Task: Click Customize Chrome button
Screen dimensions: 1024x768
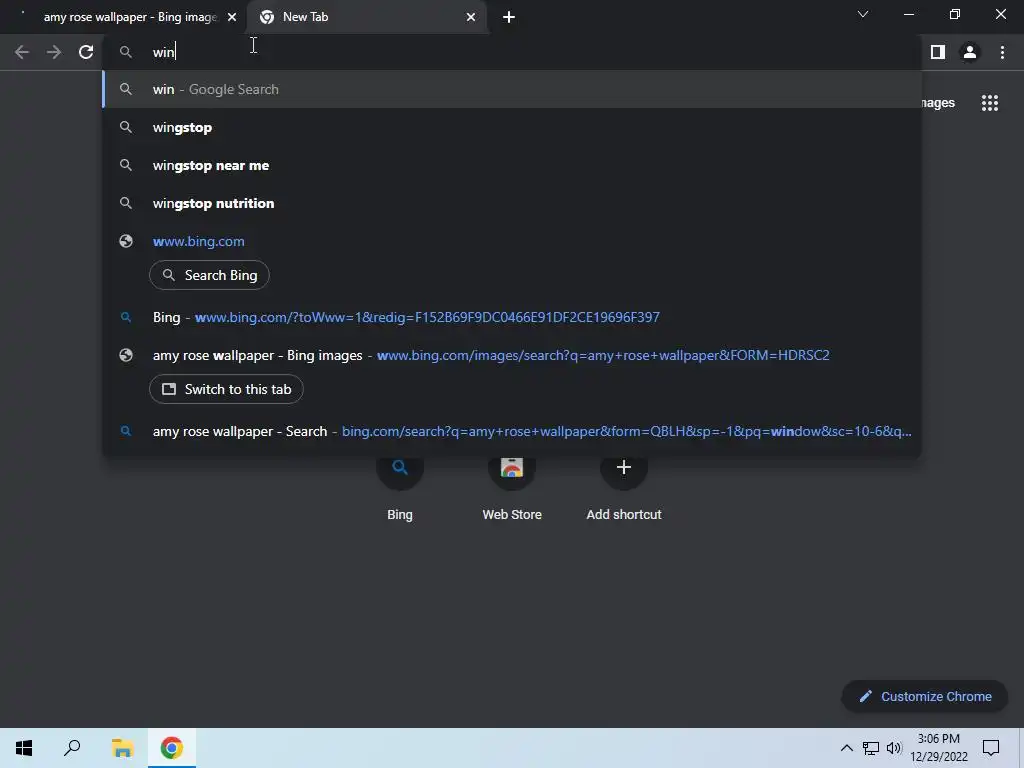Action: pos(925,696)
